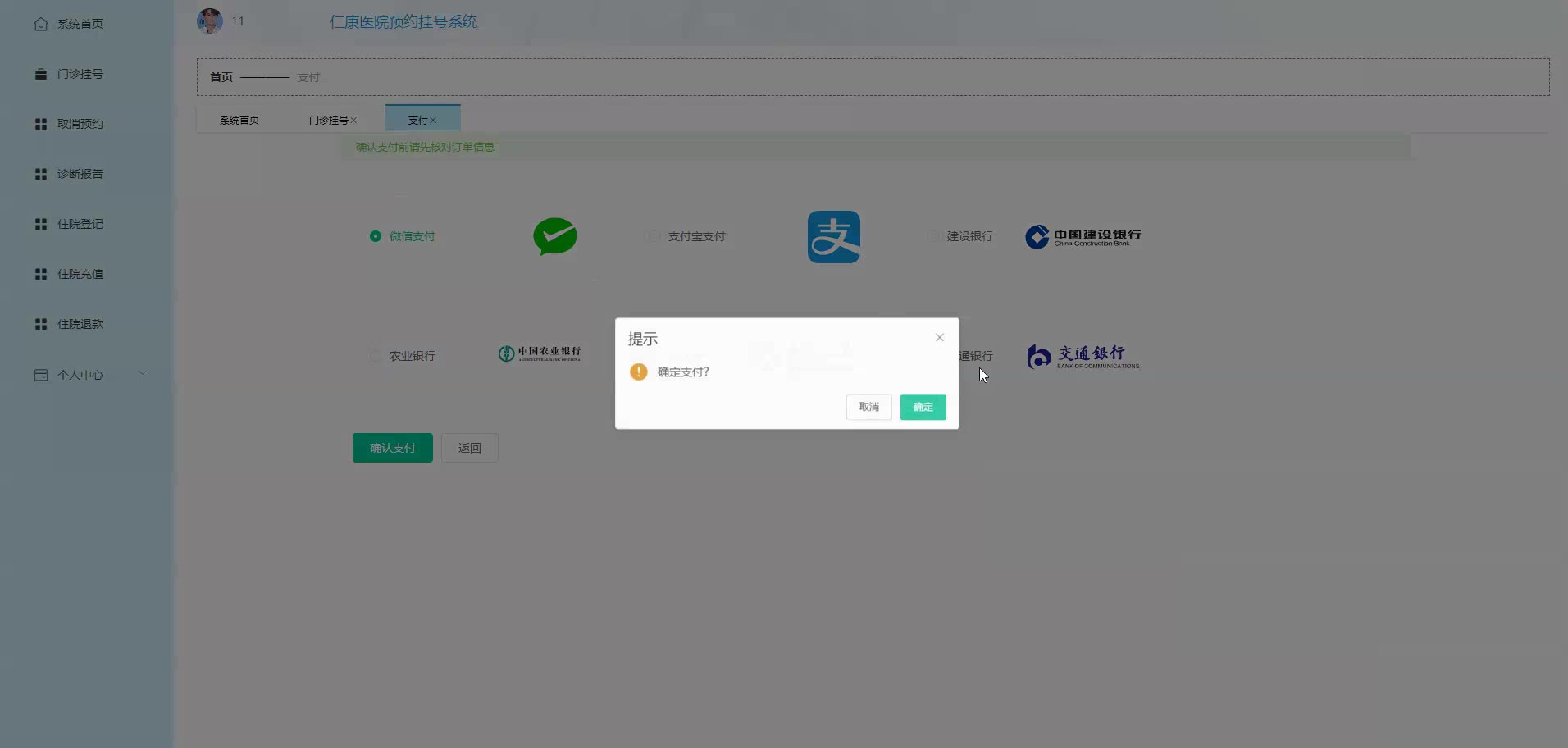Click the grid icon beside 诊断报告
This screenshot has width=1568, height=748.
point(41,174)
